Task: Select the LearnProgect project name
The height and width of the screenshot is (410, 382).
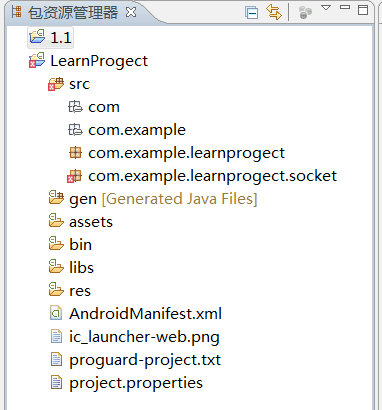Action: coord(99,61)
